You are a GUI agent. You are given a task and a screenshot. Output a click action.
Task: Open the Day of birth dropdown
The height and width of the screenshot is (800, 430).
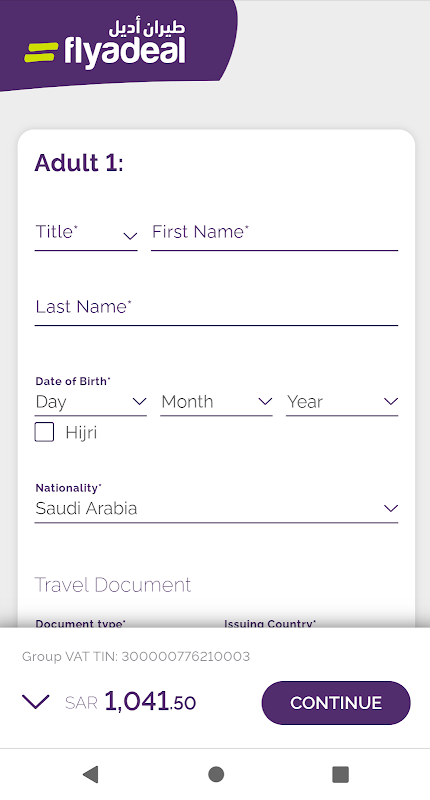[90, 403]
